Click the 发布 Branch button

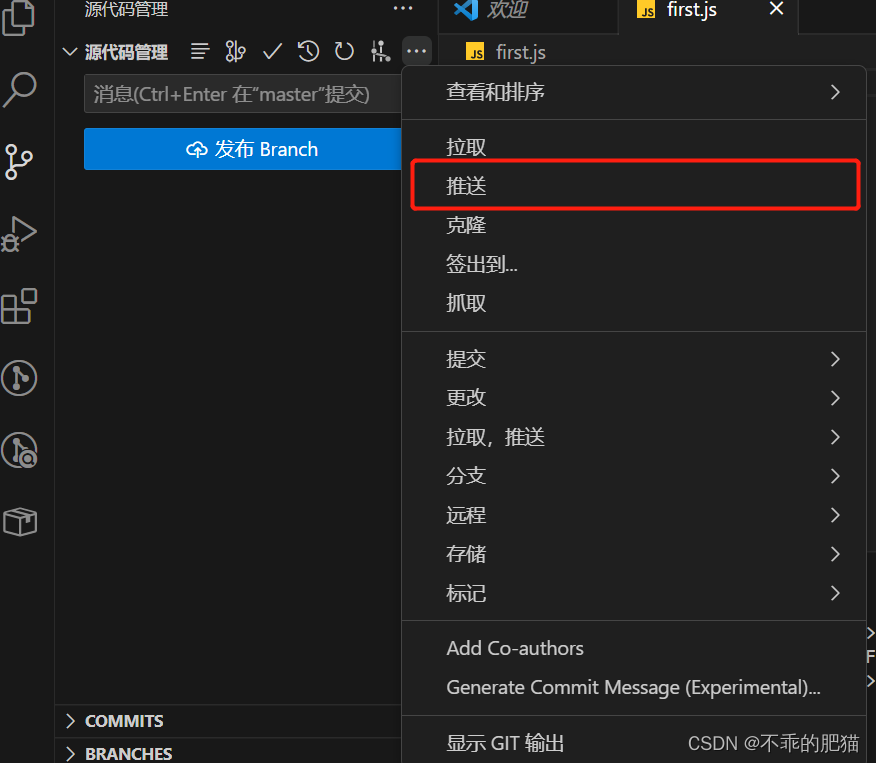242,149
